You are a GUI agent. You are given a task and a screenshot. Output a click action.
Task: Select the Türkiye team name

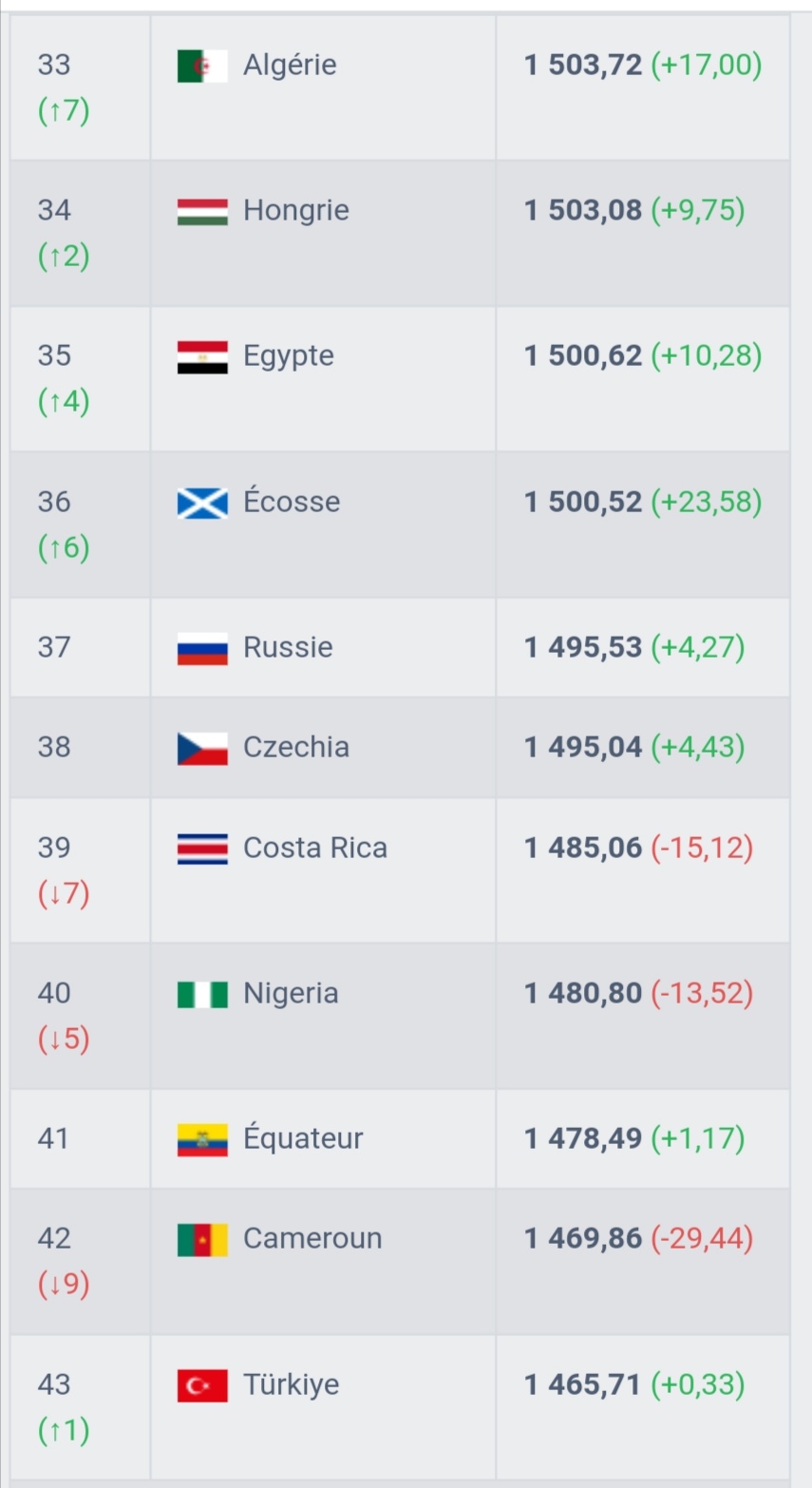291,1384
